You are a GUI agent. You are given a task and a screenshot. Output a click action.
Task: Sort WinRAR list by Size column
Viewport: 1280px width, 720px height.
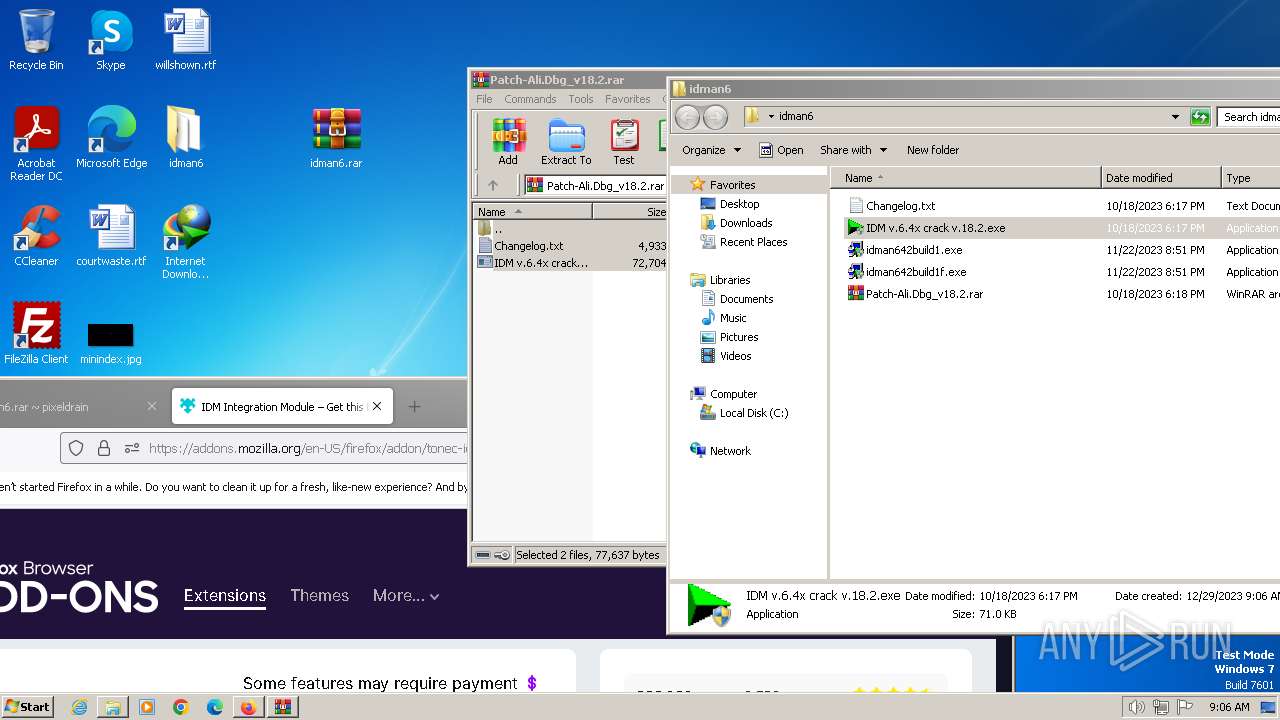pyautogui.click(x=630, y=212)
